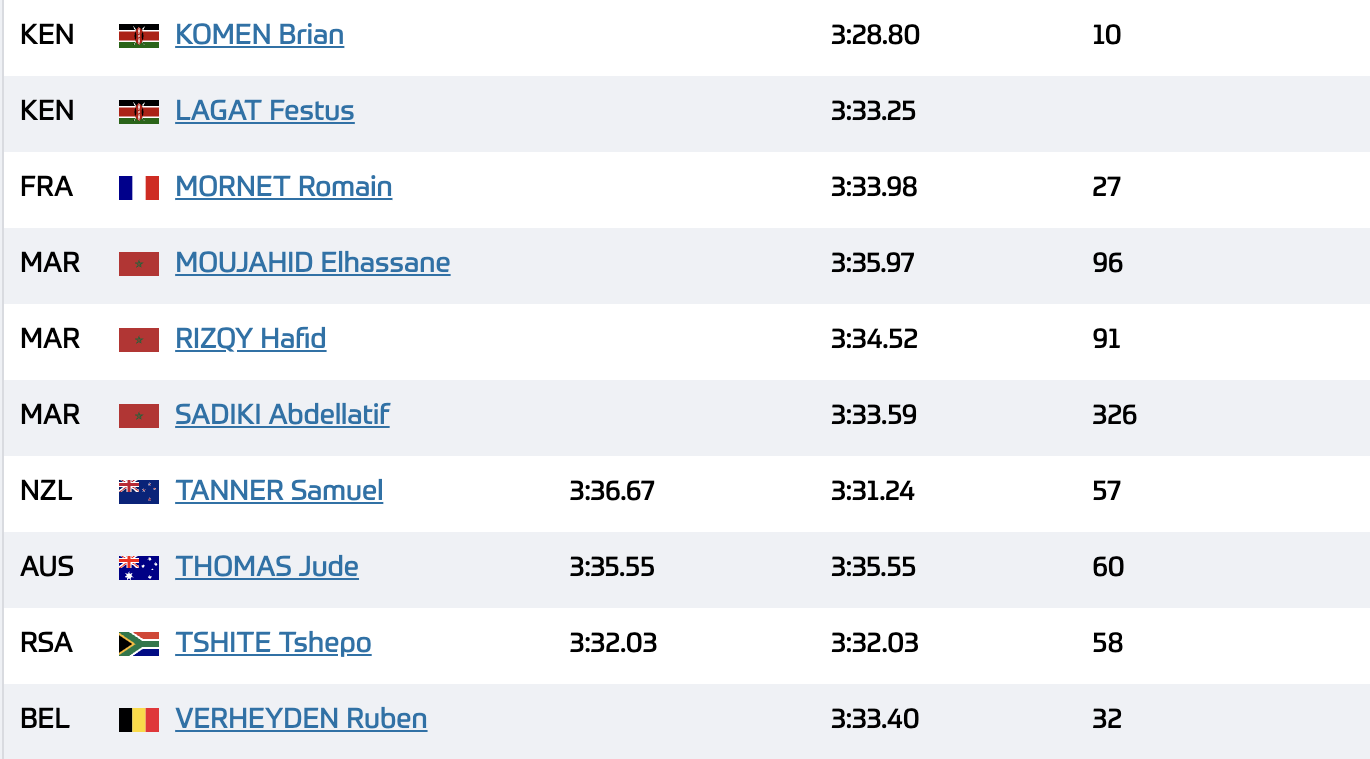Open MOUJAHID Elhassane profile link

312,263
